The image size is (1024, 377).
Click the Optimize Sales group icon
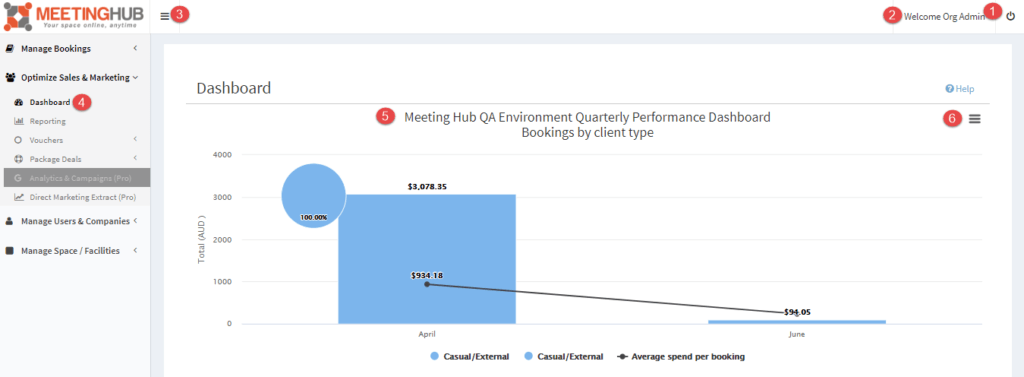click(x=10, y=77)
